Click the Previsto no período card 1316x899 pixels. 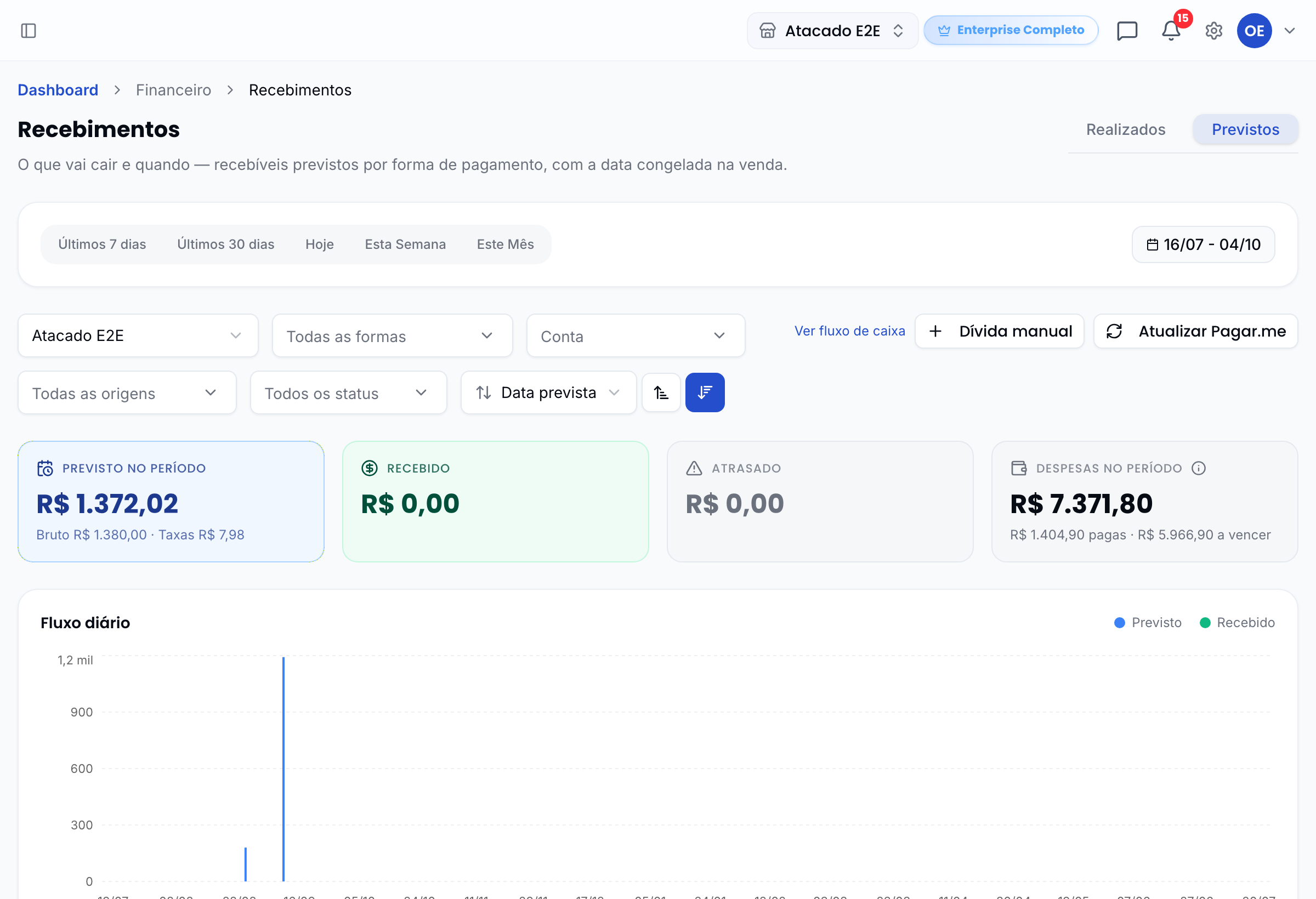click(171, 502)
